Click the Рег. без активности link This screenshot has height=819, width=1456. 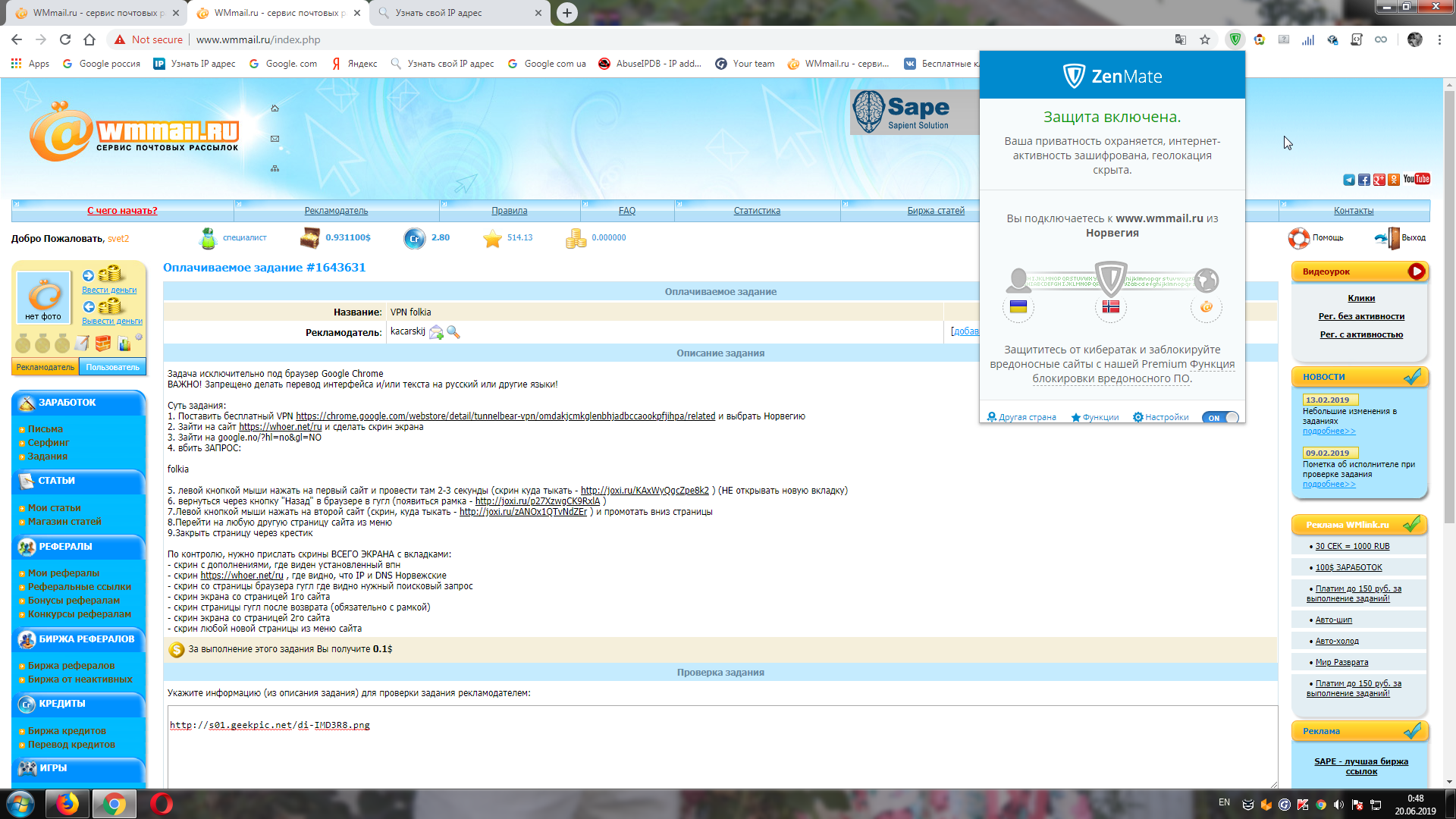(1361, 316)
